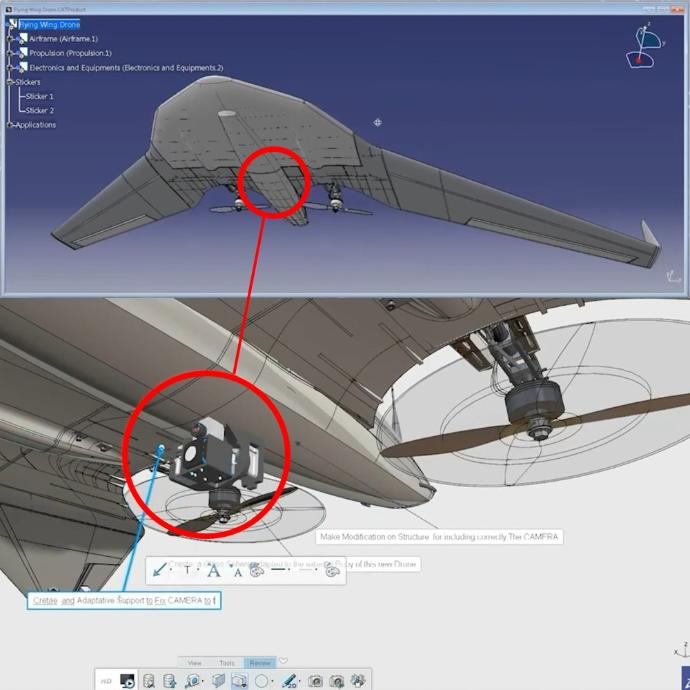Screen dimensions: 690x690
Task: Click the arrow annotation tool in the floating toolbar
Action: tap(160, 571)
